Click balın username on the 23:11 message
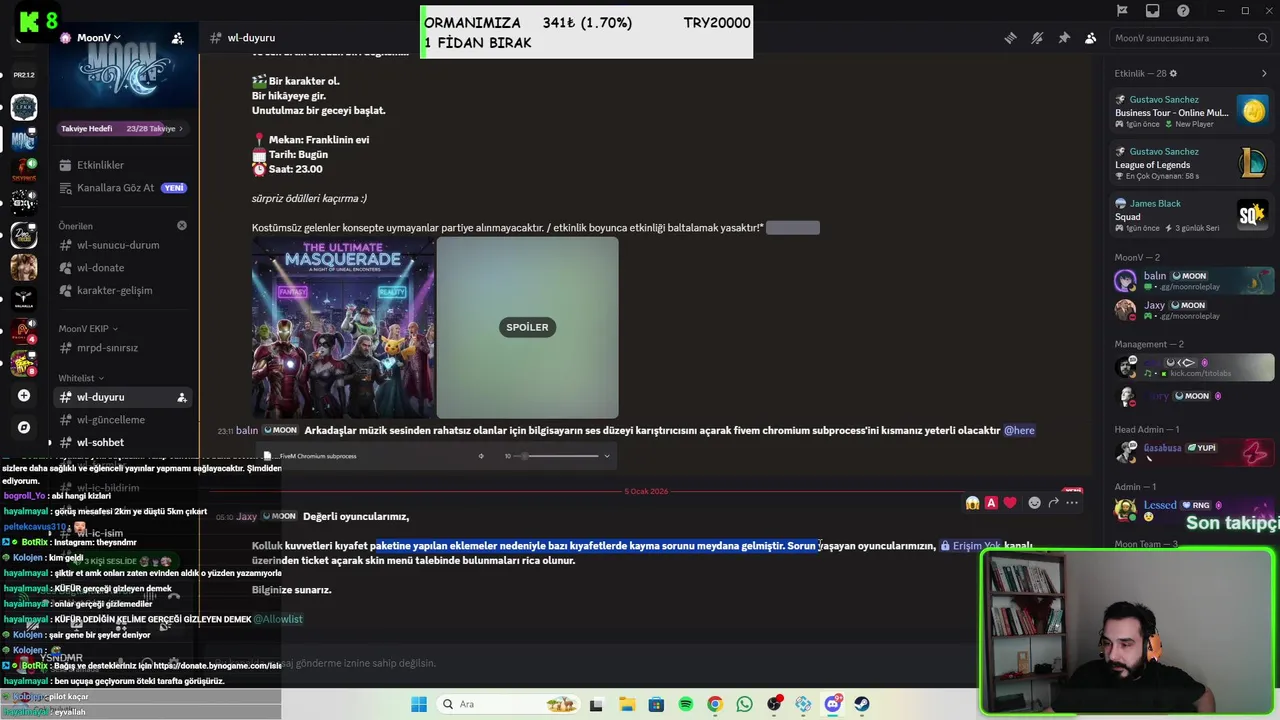This screenshot has width=1280, height=720. pos(247,430)
